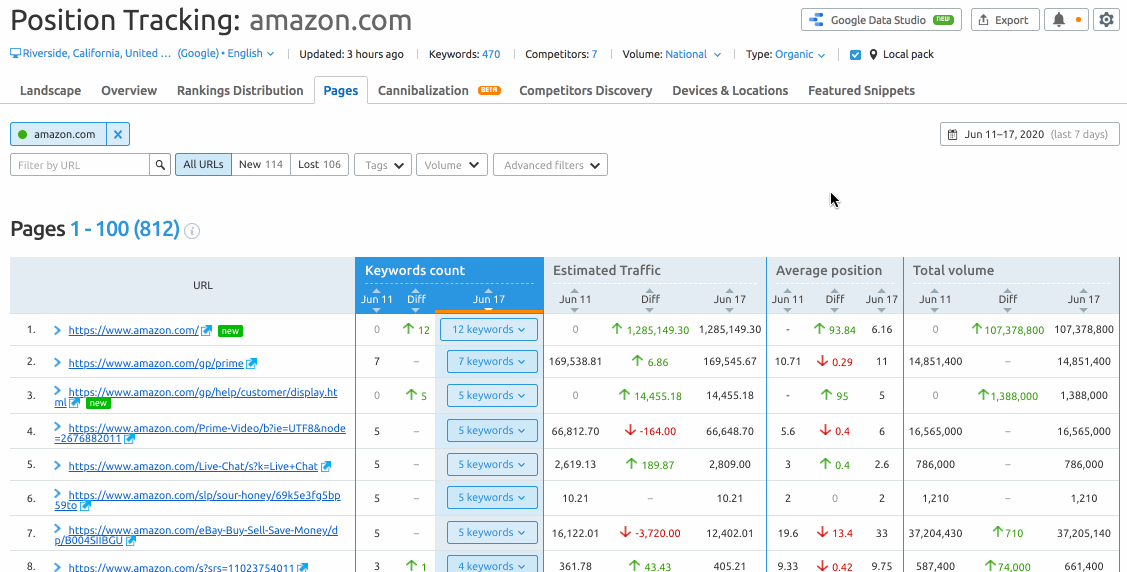Open the Volume filter dropdown

point(451,165)
